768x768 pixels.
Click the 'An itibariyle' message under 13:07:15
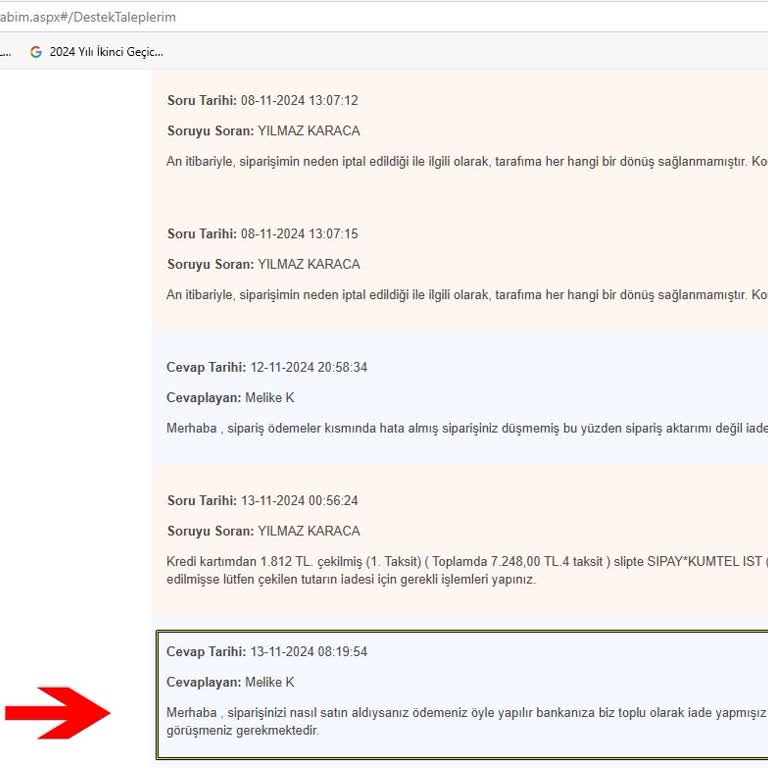[467, 295]
